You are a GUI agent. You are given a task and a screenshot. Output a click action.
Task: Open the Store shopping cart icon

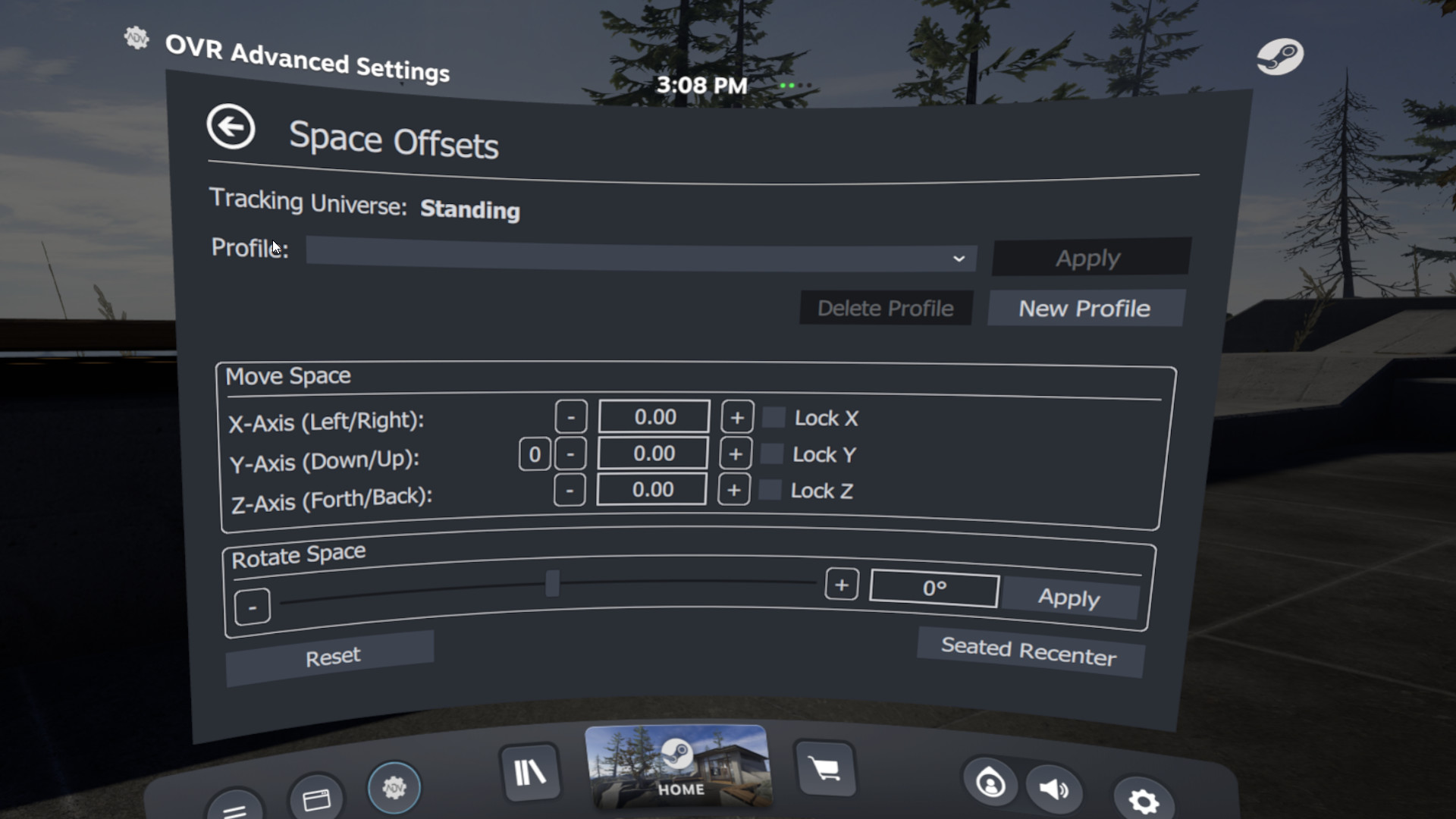(x=827, y=767)
